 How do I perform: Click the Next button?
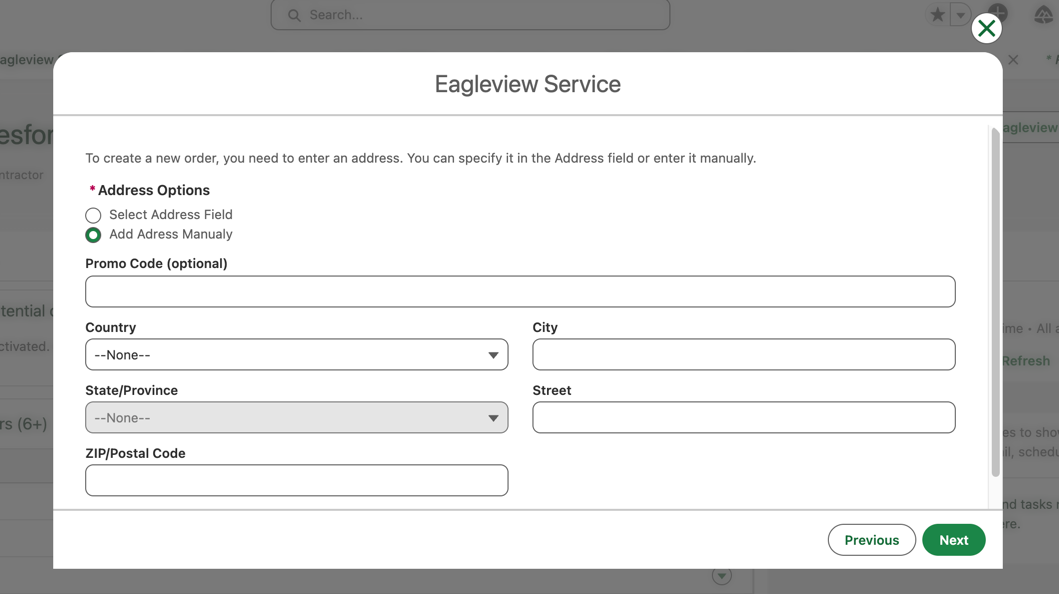pyautogui.click(x=953, y=540)
